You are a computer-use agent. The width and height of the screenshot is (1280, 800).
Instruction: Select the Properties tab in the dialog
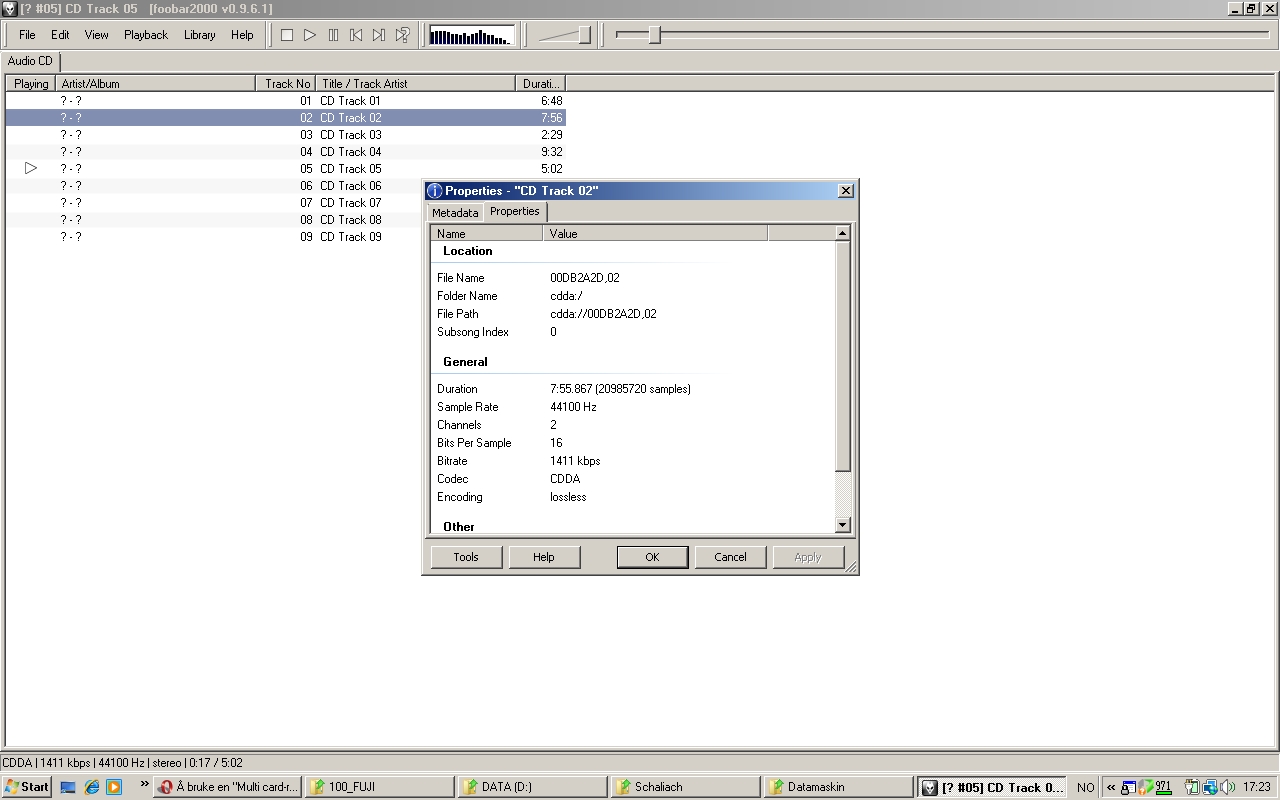515,211
